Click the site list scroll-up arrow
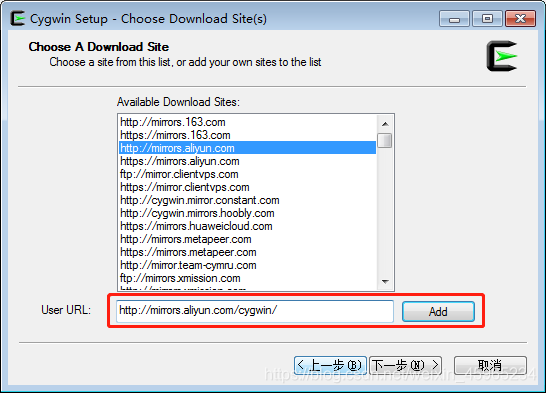Viewport: 546px width, 393px height. [385, 124]
